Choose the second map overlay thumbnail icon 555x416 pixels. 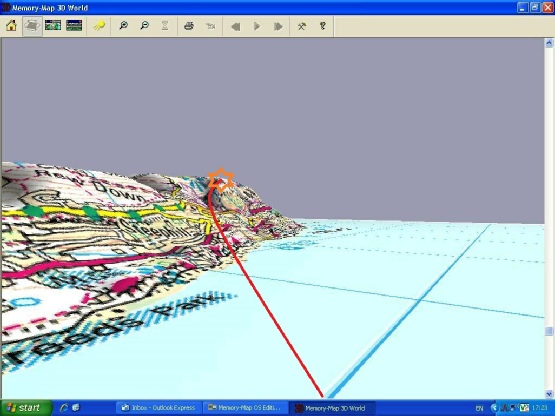[x=74, y=25]
